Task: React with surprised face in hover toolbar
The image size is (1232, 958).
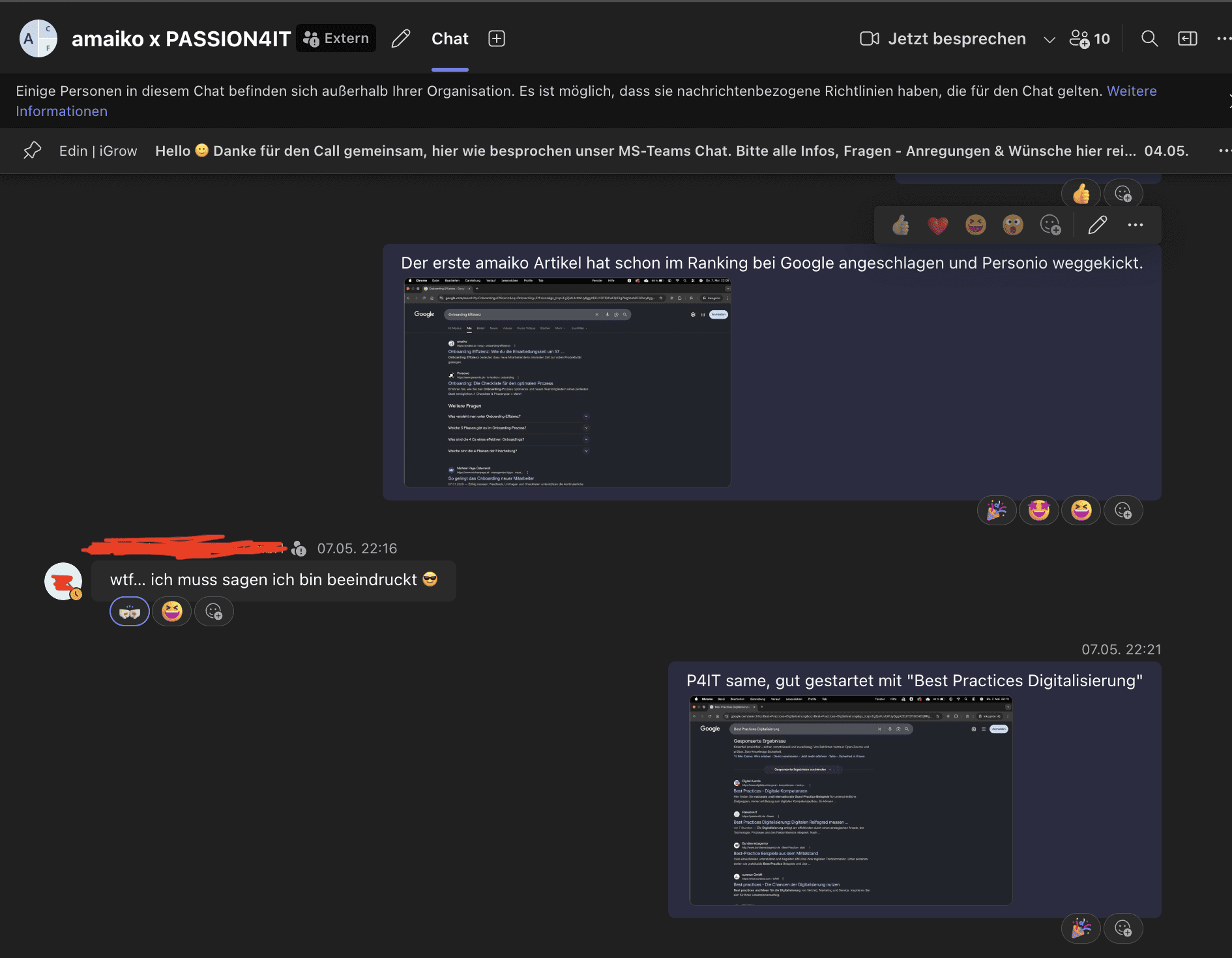Action: 1013,225
